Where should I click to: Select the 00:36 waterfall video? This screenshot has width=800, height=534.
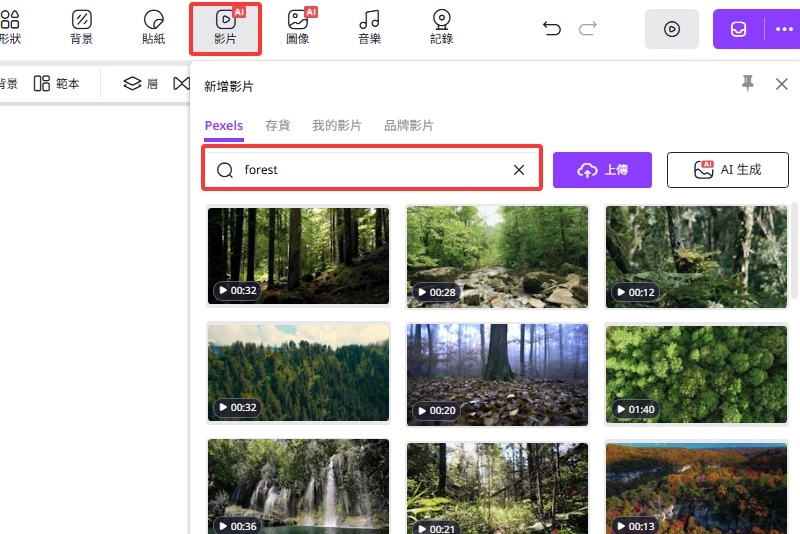click(298, 486)
